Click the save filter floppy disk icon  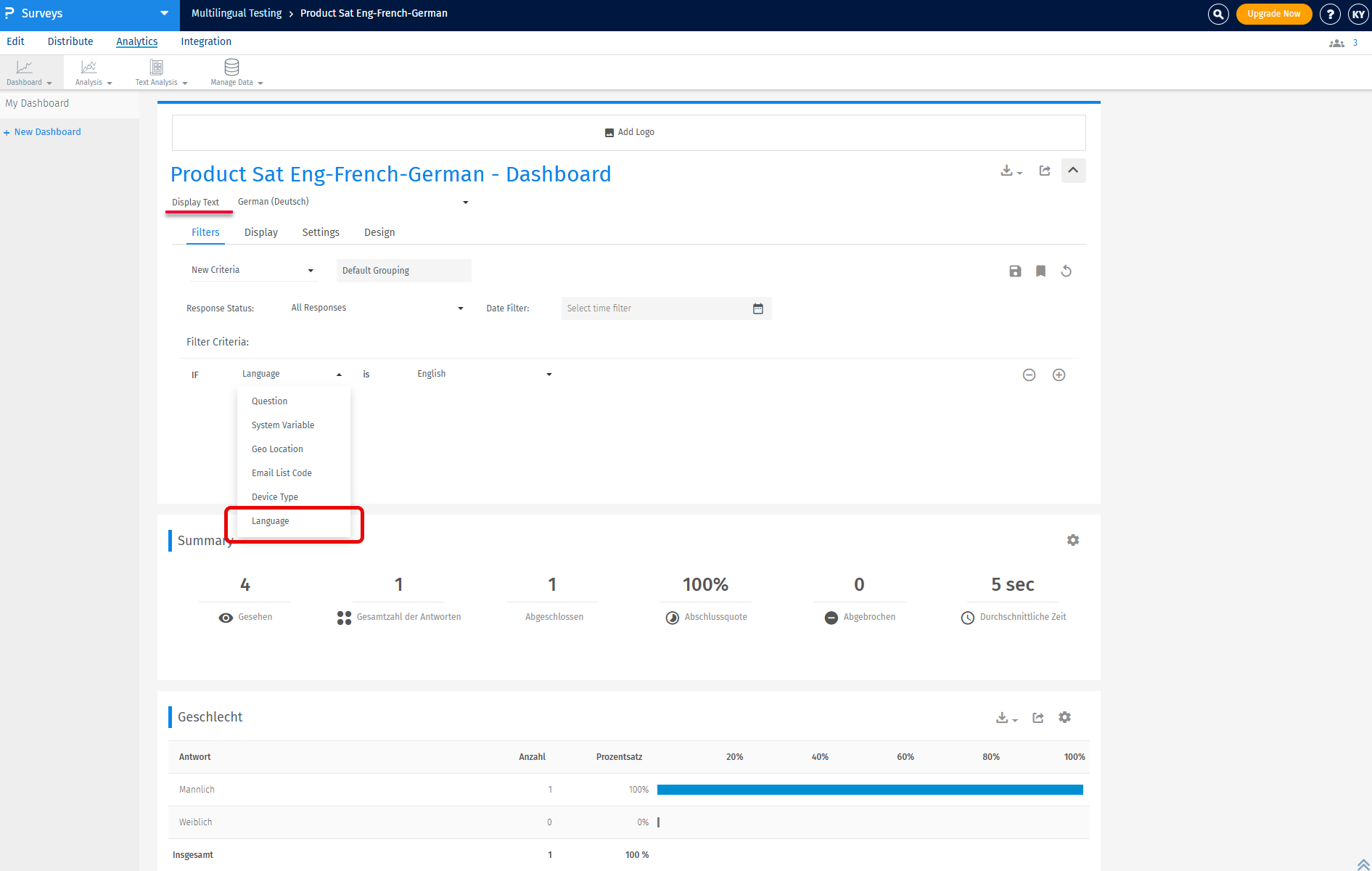tap(1015, 271)
